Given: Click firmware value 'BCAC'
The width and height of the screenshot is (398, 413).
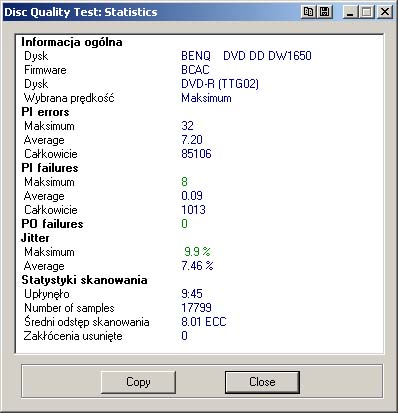Looking at the screenshot, I should 195,70.
